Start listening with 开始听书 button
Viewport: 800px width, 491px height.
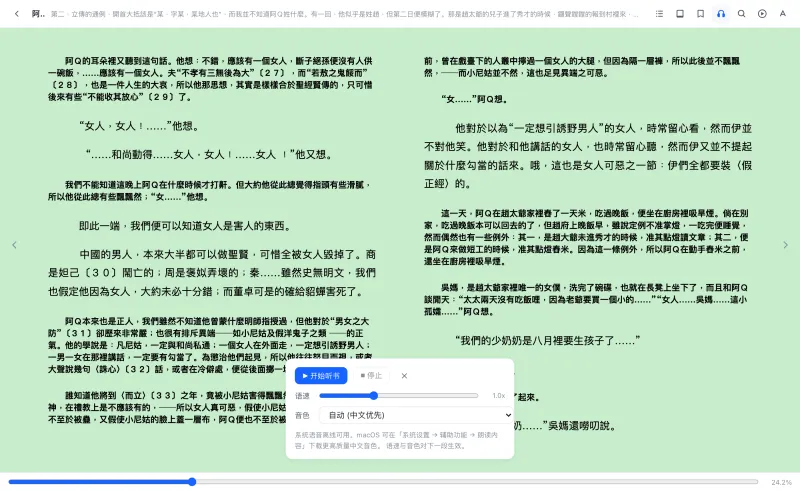[321, 376]
